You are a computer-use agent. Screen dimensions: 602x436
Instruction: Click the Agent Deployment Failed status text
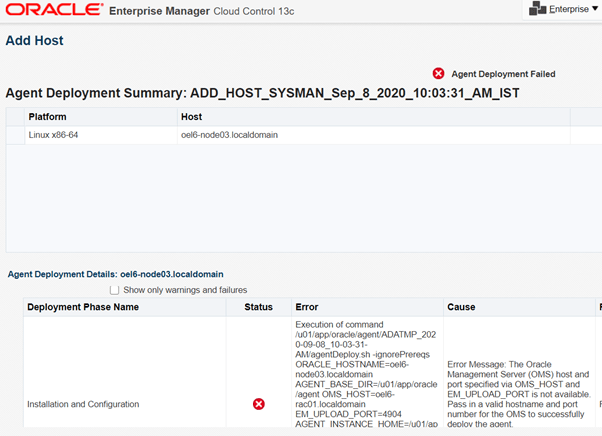pos(503,74)
